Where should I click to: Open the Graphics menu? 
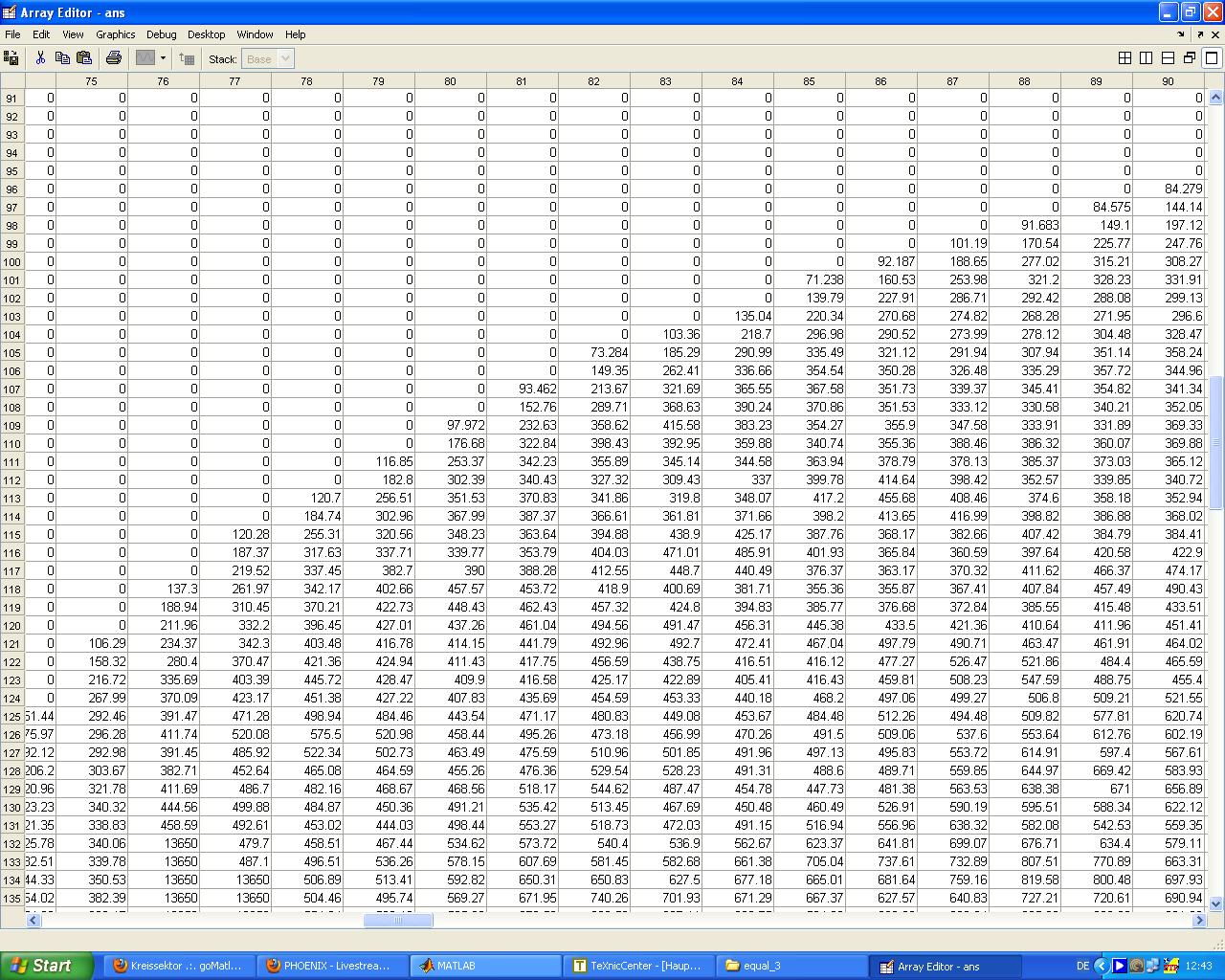pos(115,34)
